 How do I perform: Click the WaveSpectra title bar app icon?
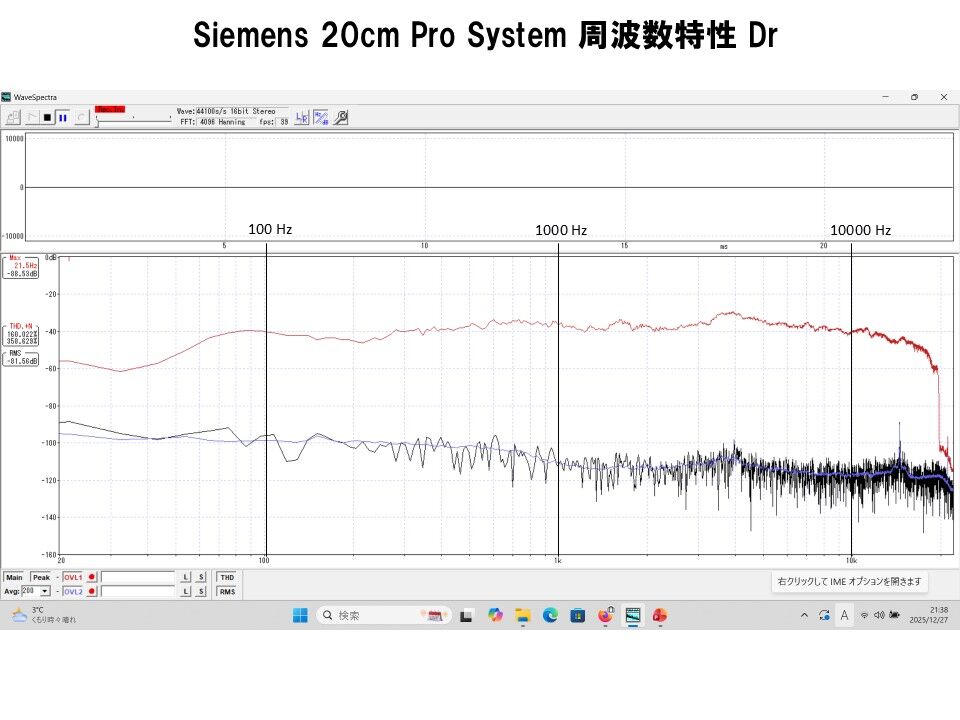click(x=6, y=97)
